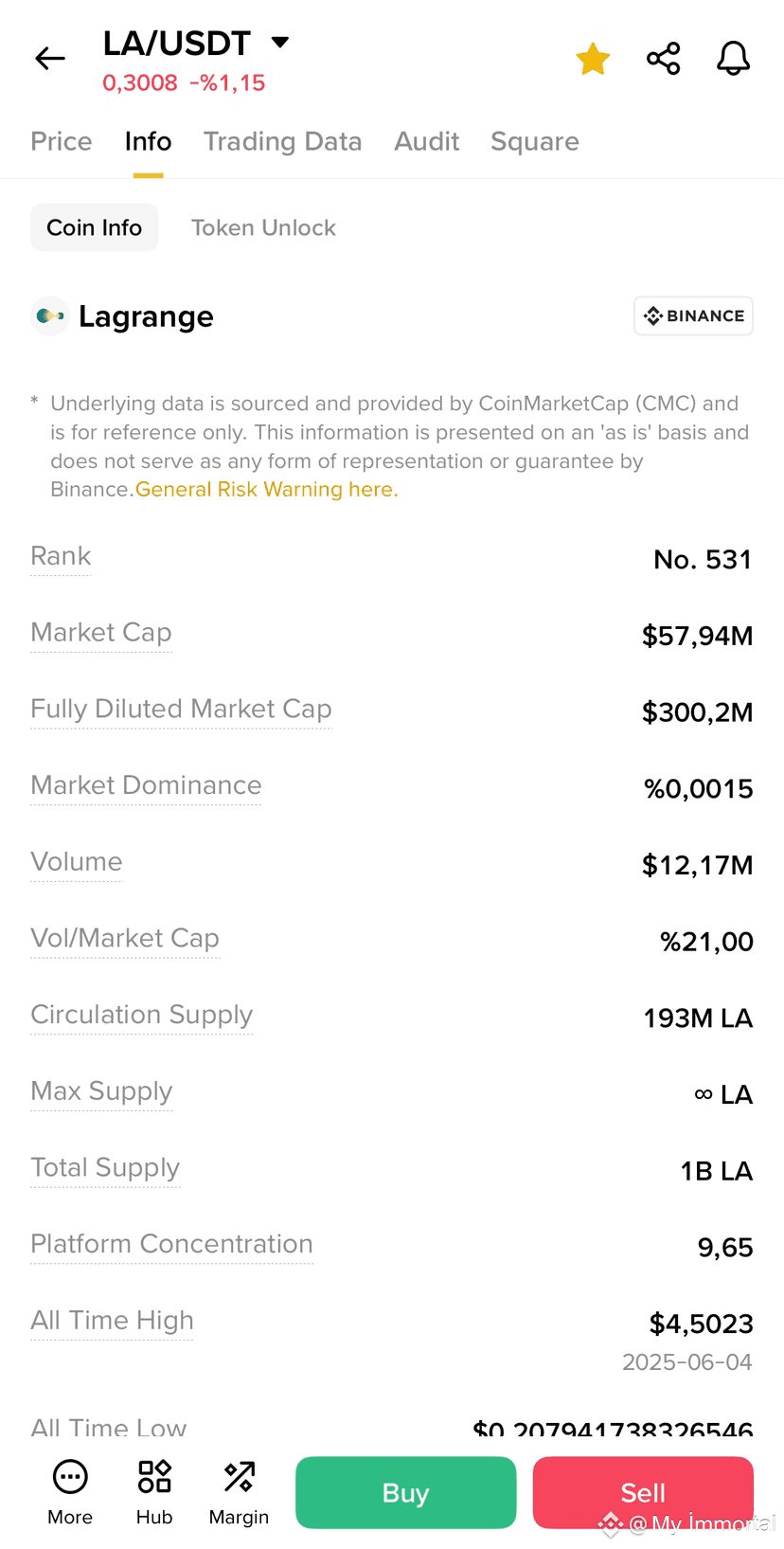784x1549 pixels.
Task: Tap the Lagrange coin logo
Action: tap(50, 315)
